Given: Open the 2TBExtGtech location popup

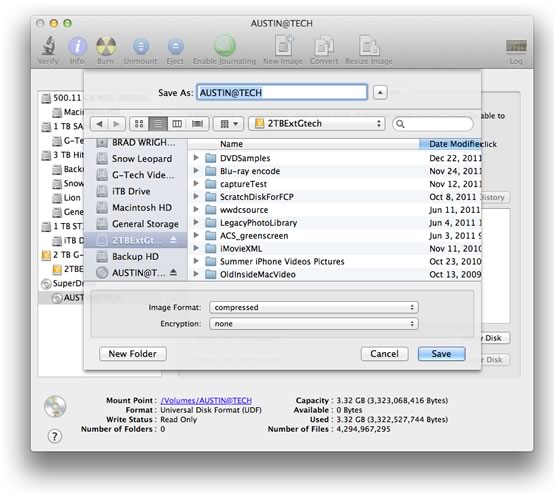Looking at the screenshot, I should (317, 124).
